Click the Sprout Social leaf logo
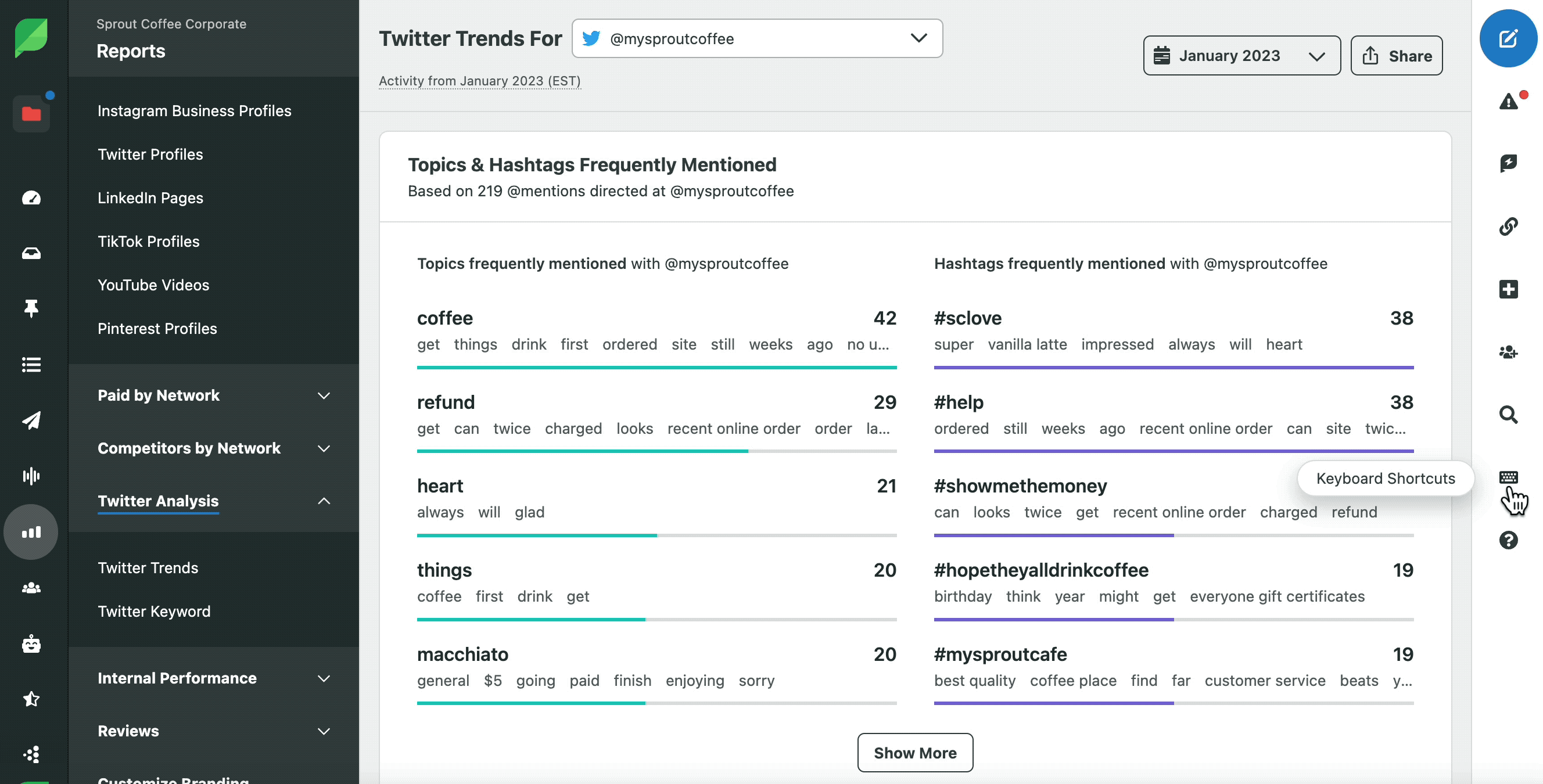 point(31,38)
